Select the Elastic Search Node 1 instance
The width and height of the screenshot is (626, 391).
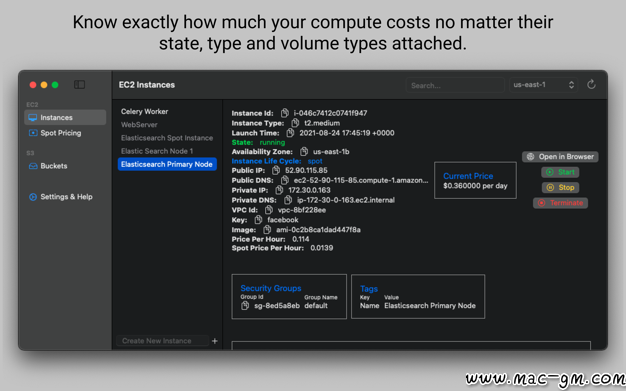coord(157,151)
